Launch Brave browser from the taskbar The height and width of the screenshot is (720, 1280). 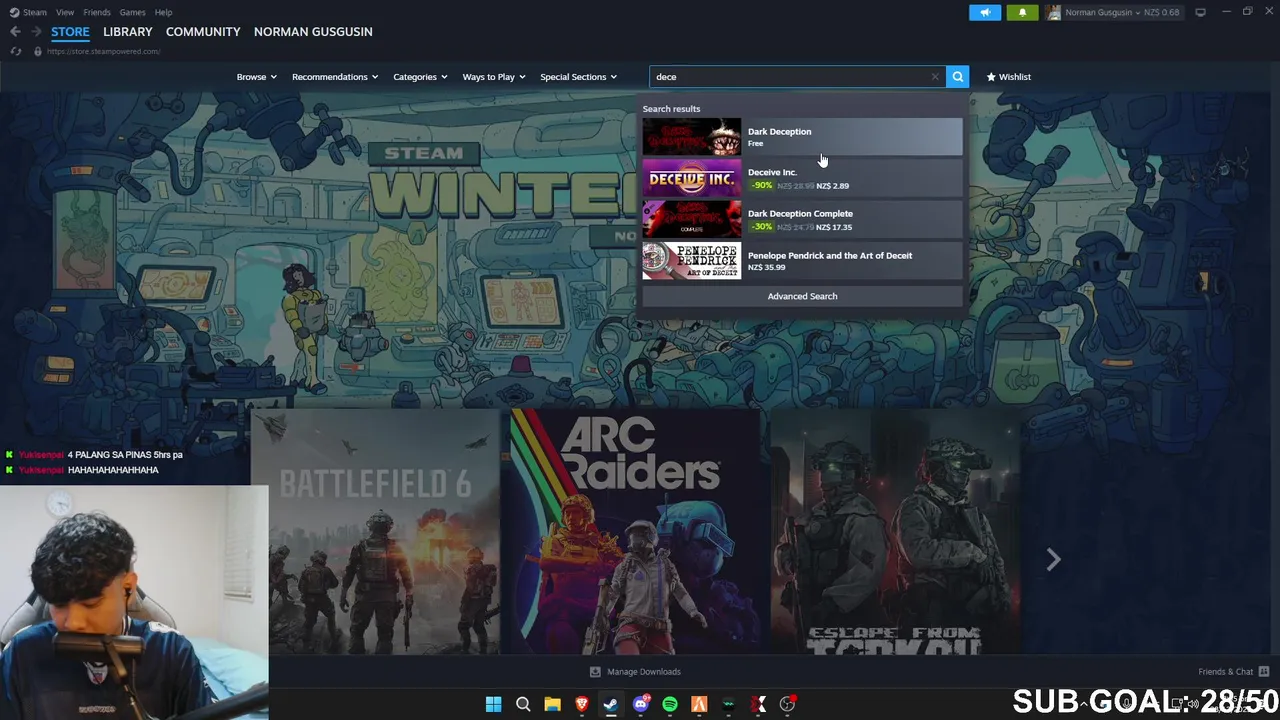click(581, 705)
